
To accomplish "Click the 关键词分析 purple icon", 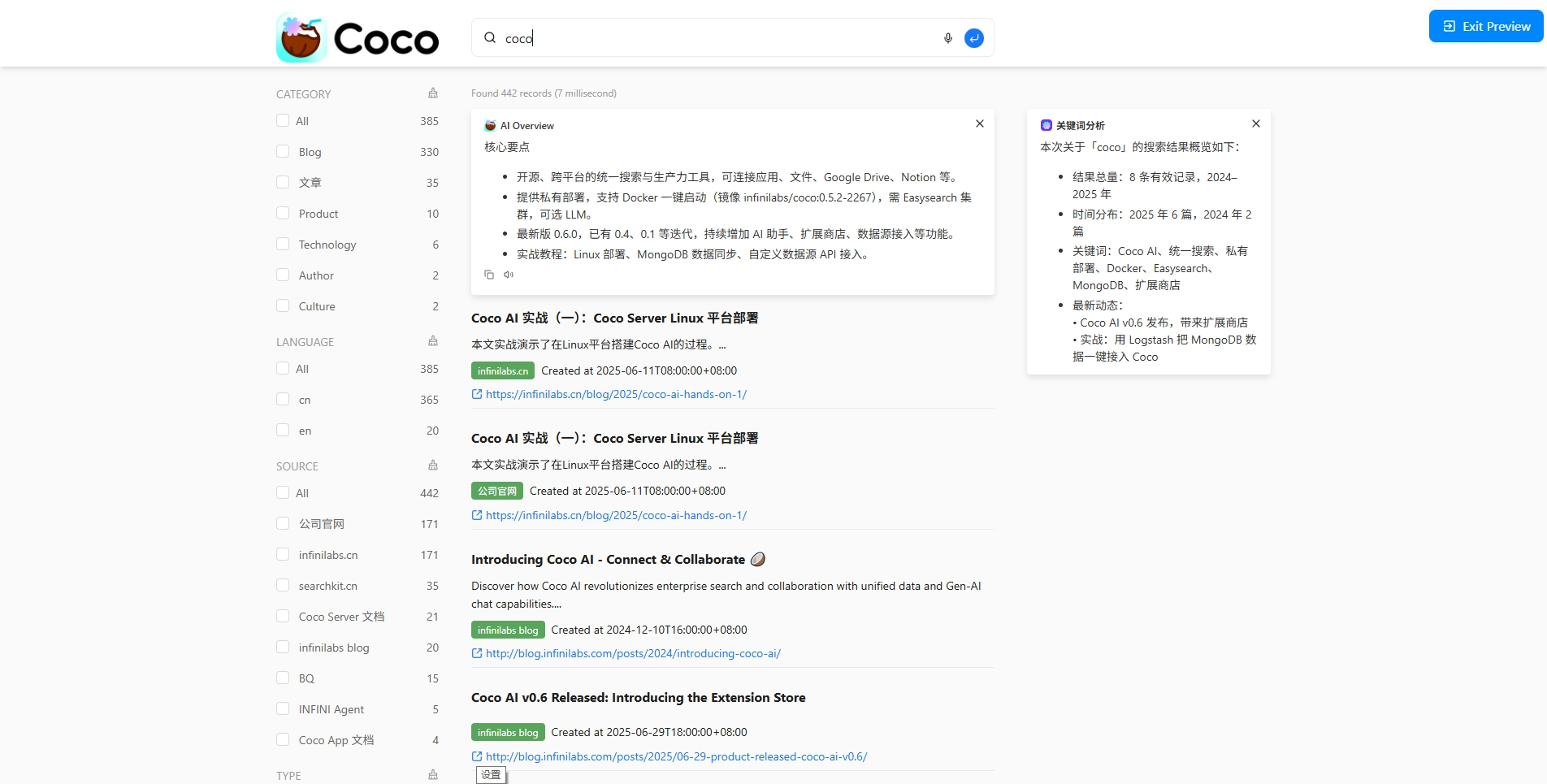I will [1046, 125].
